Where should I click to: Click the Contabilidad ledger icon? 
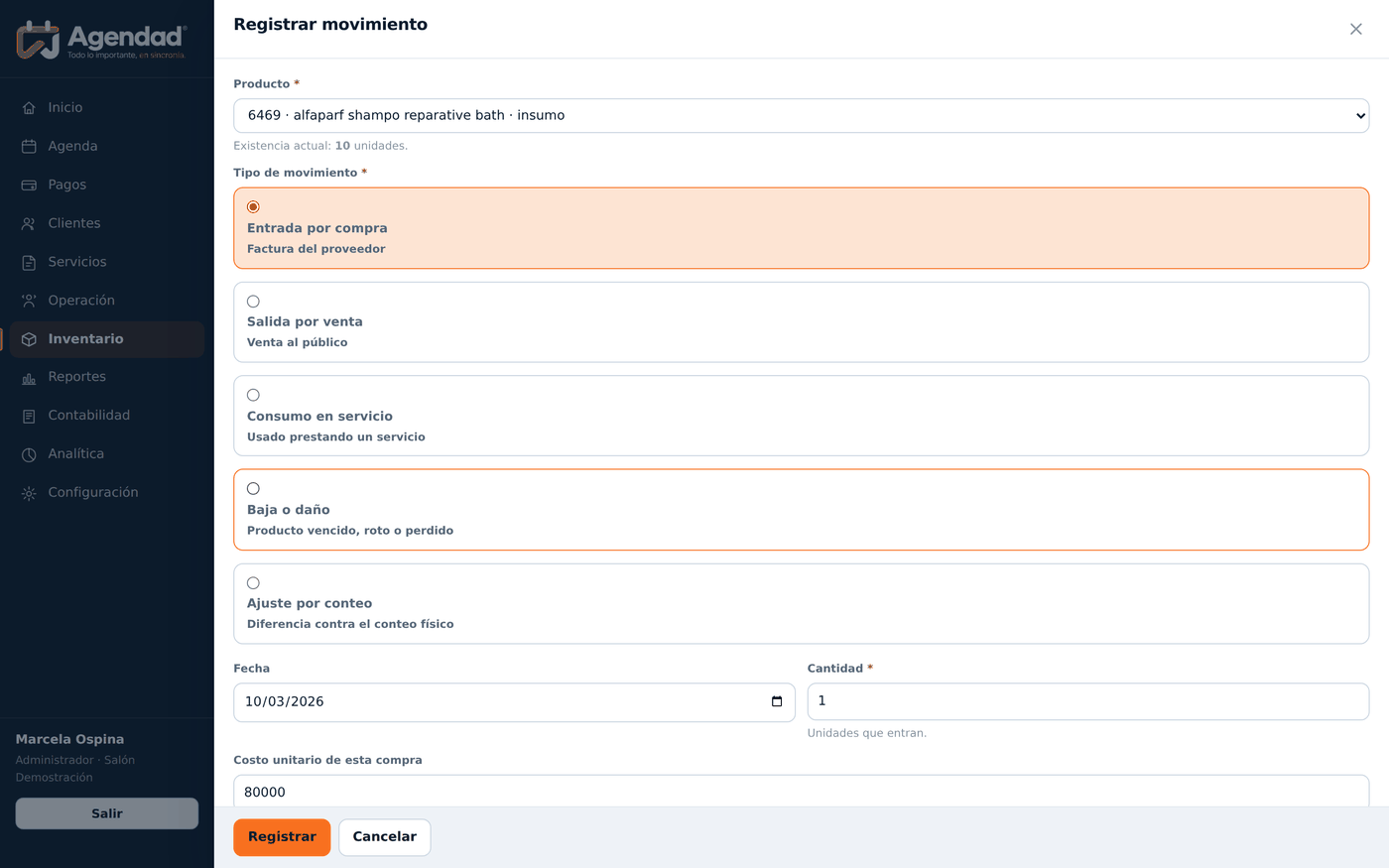(29, 417)
